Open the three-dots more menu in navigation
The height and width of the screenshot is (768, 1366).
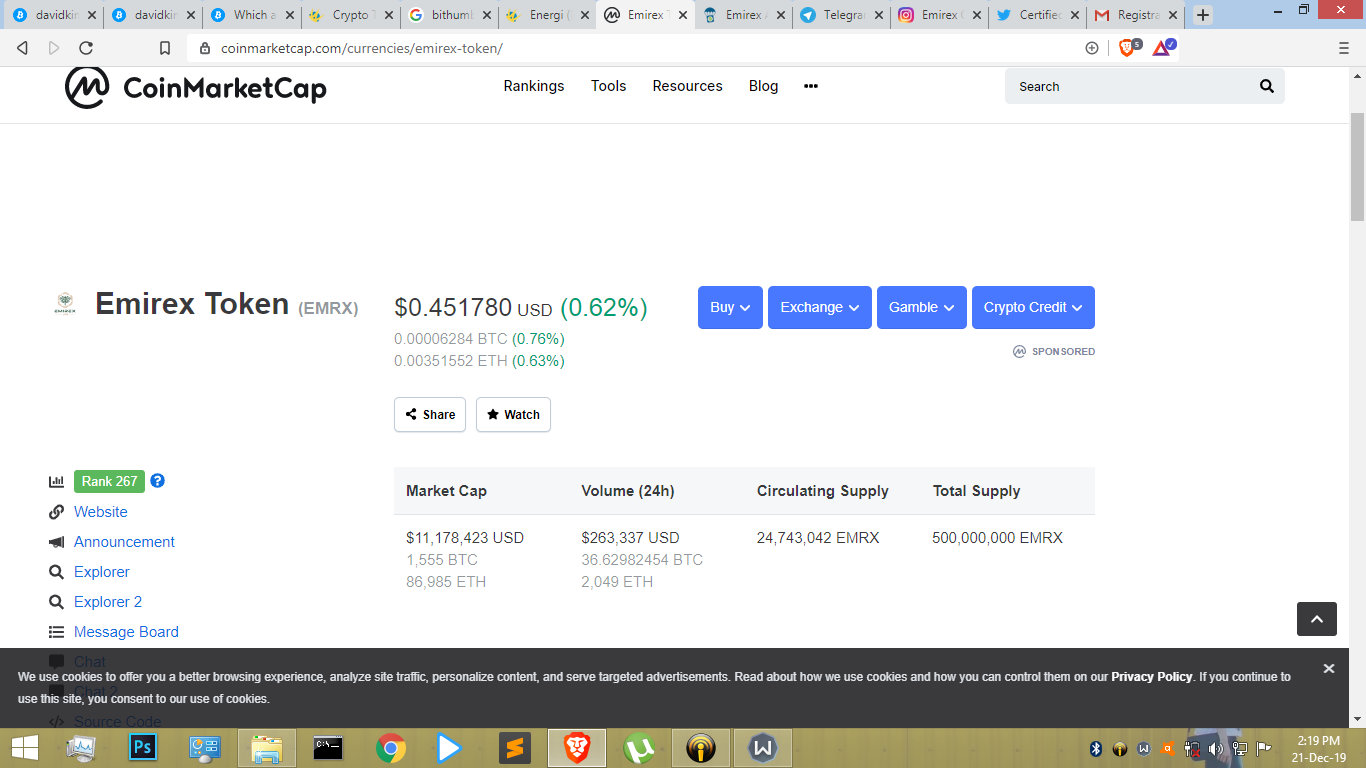tap(811, 86)
